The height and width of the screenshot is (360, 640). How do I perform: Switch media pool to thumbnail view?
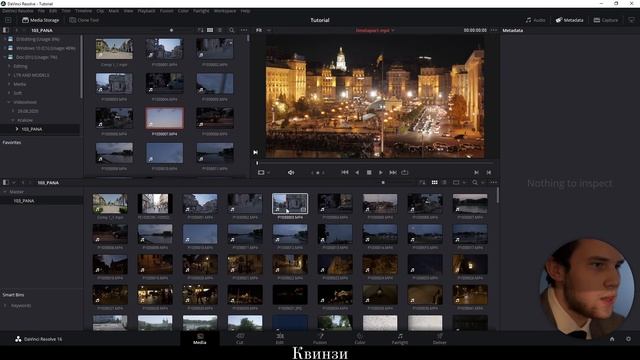[435, 182]
